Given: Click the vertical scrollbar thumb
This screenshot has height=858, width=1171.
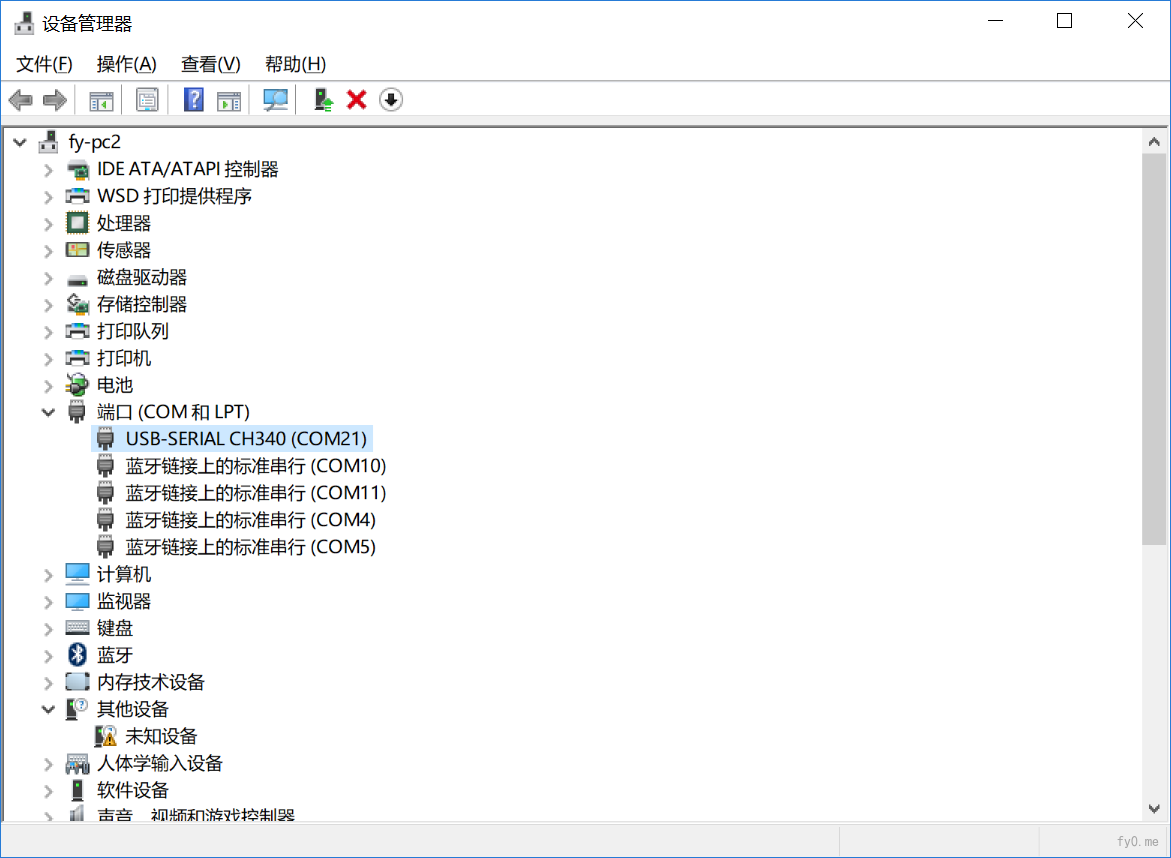Looking at the screenshot, I should [1154, 349].
